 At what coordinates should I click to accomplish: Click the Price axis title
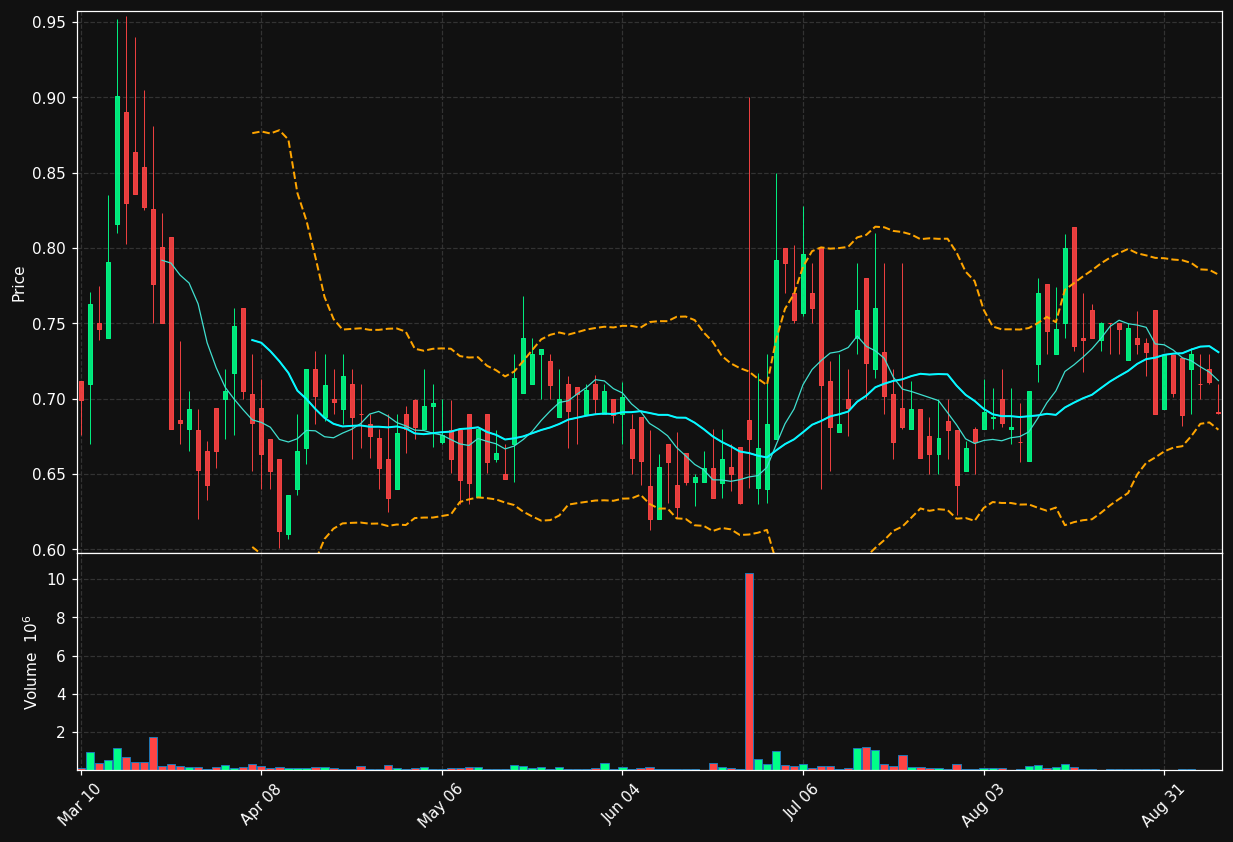tap(19, 283)
